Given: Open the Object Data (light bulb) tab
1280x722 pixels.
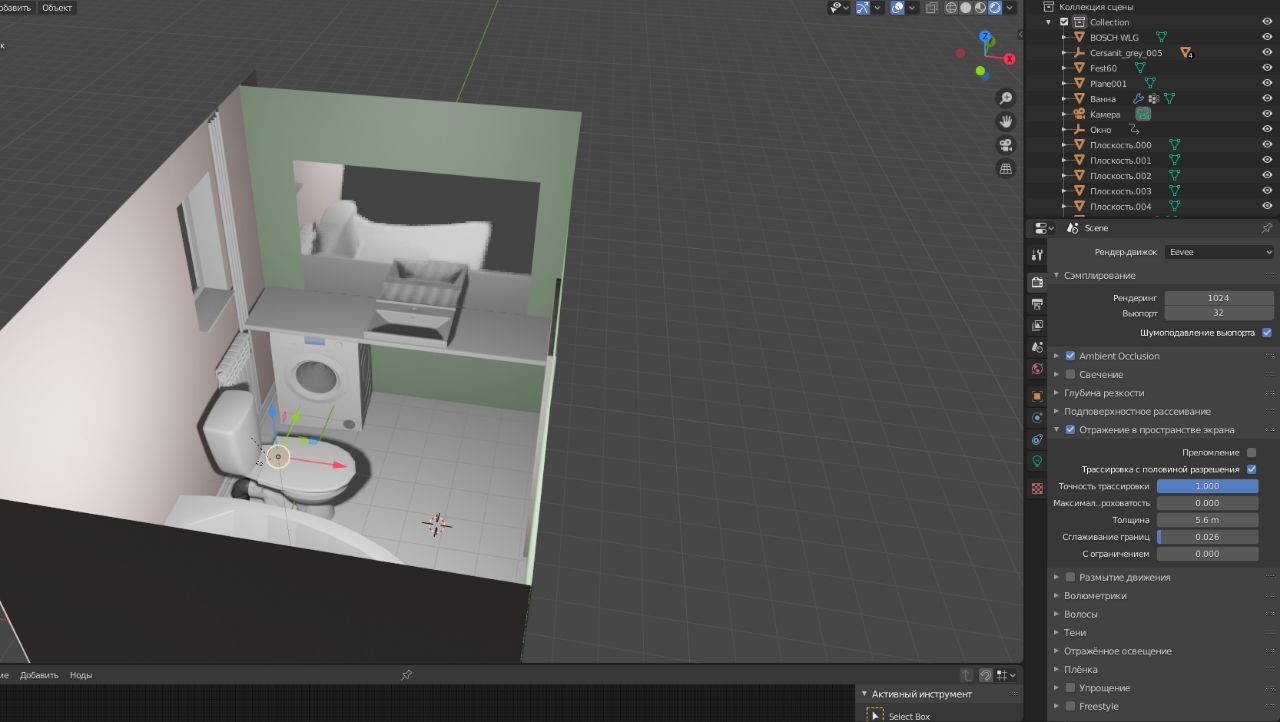Looking at the screenshot, I should (1037, 461).
